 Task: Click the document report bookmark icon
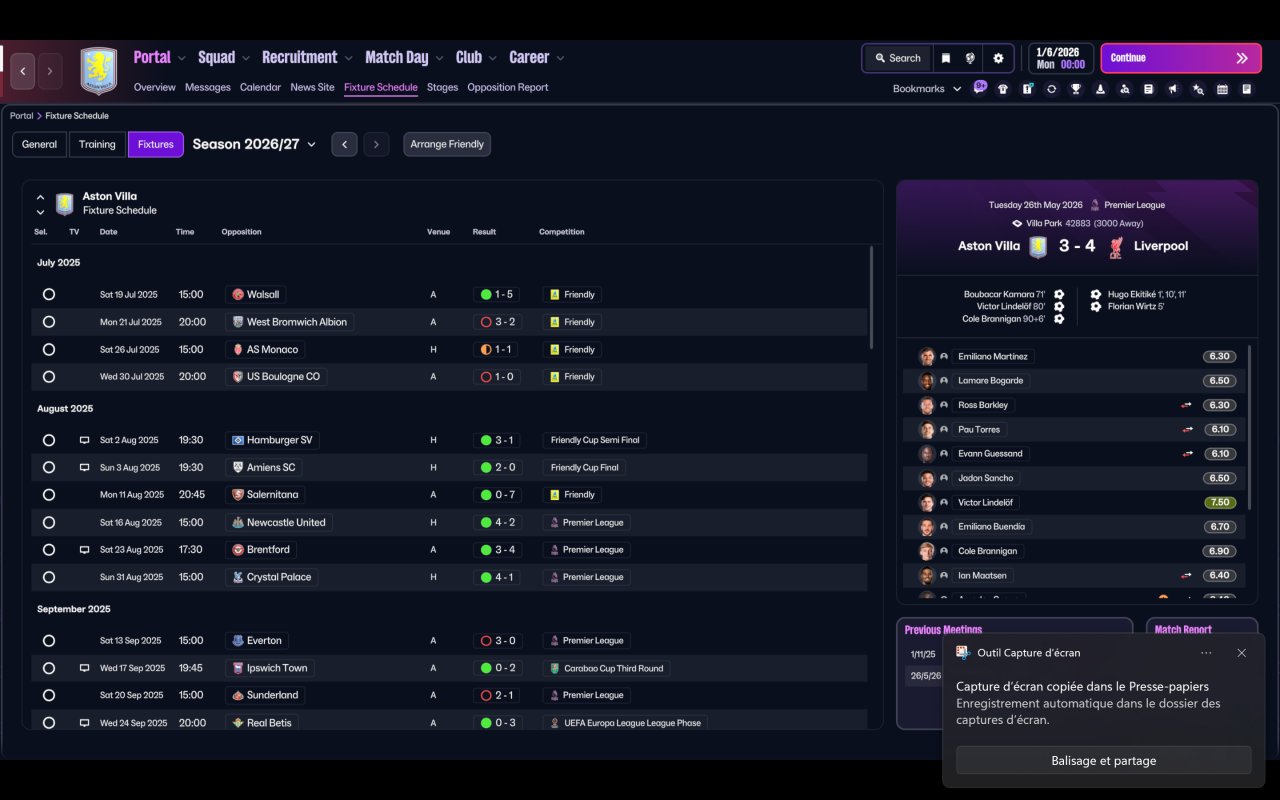coord(1247,89)
